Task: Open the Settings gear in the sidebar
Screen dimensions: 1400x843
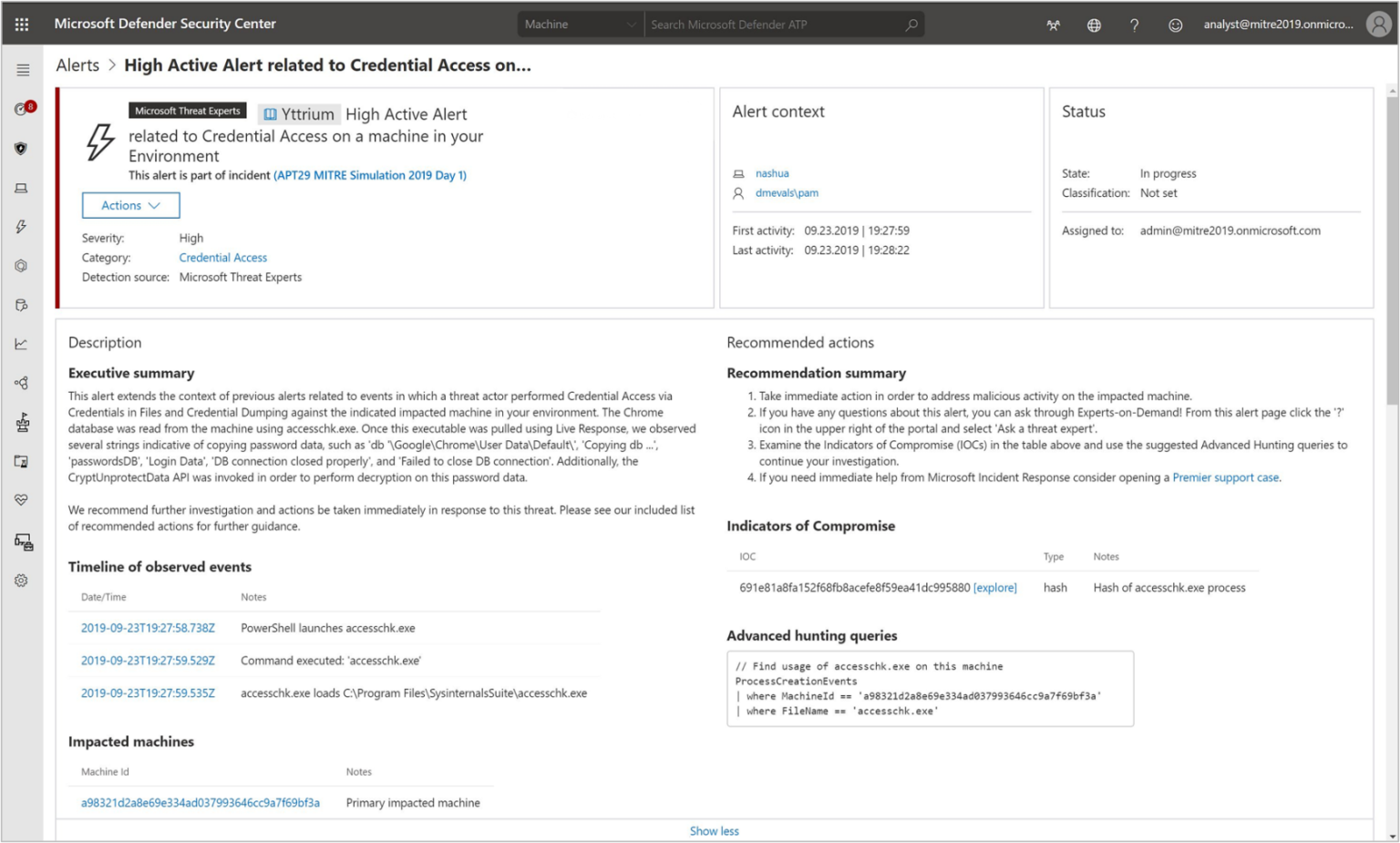Action: click(21, 580)
